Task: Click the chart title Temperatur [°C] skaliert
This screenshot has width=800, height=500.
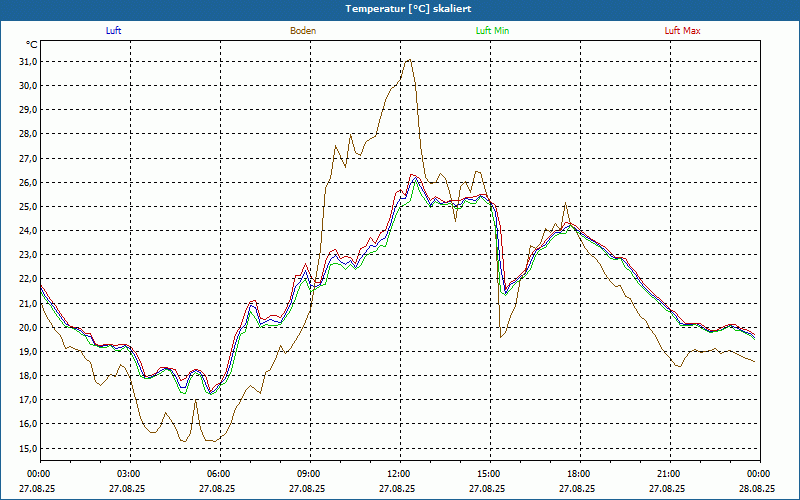Action: 400,8
